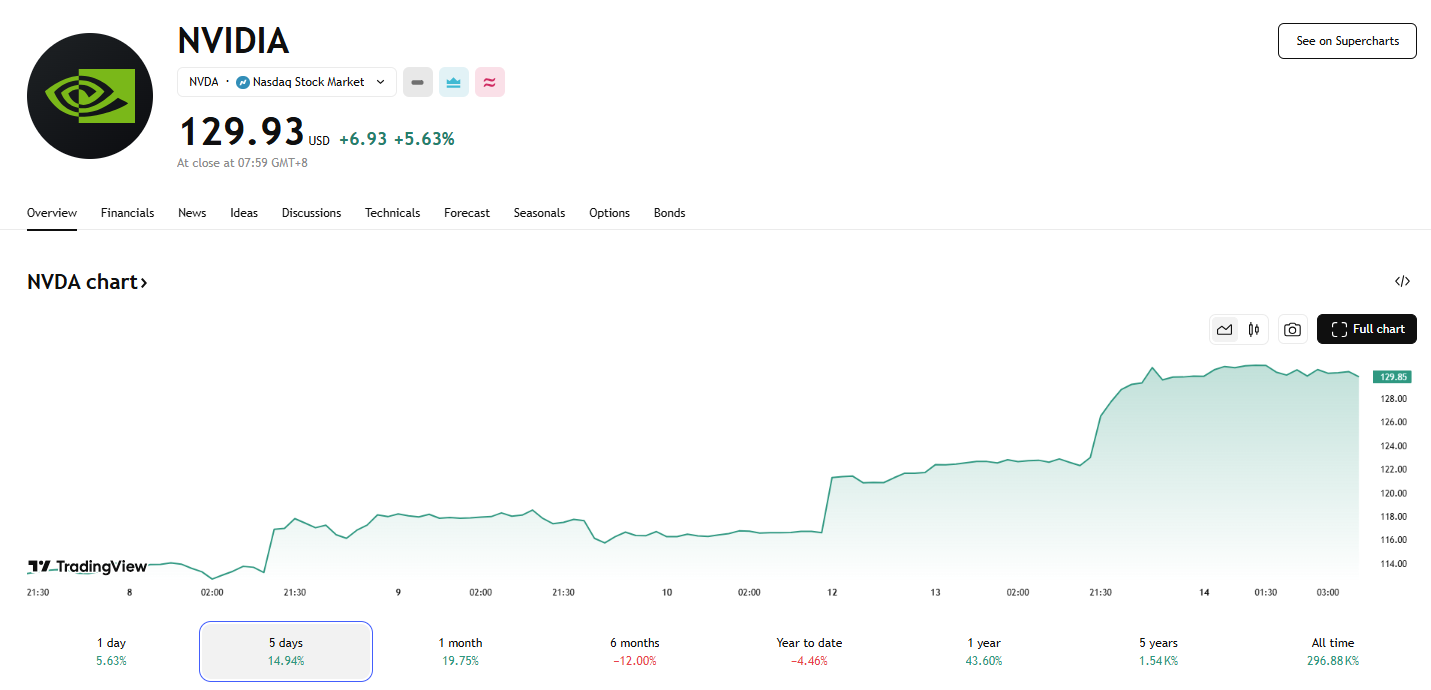Take a chart snapshot with camera icon
Screen dimensions: 1431x690
[1292, 329]
